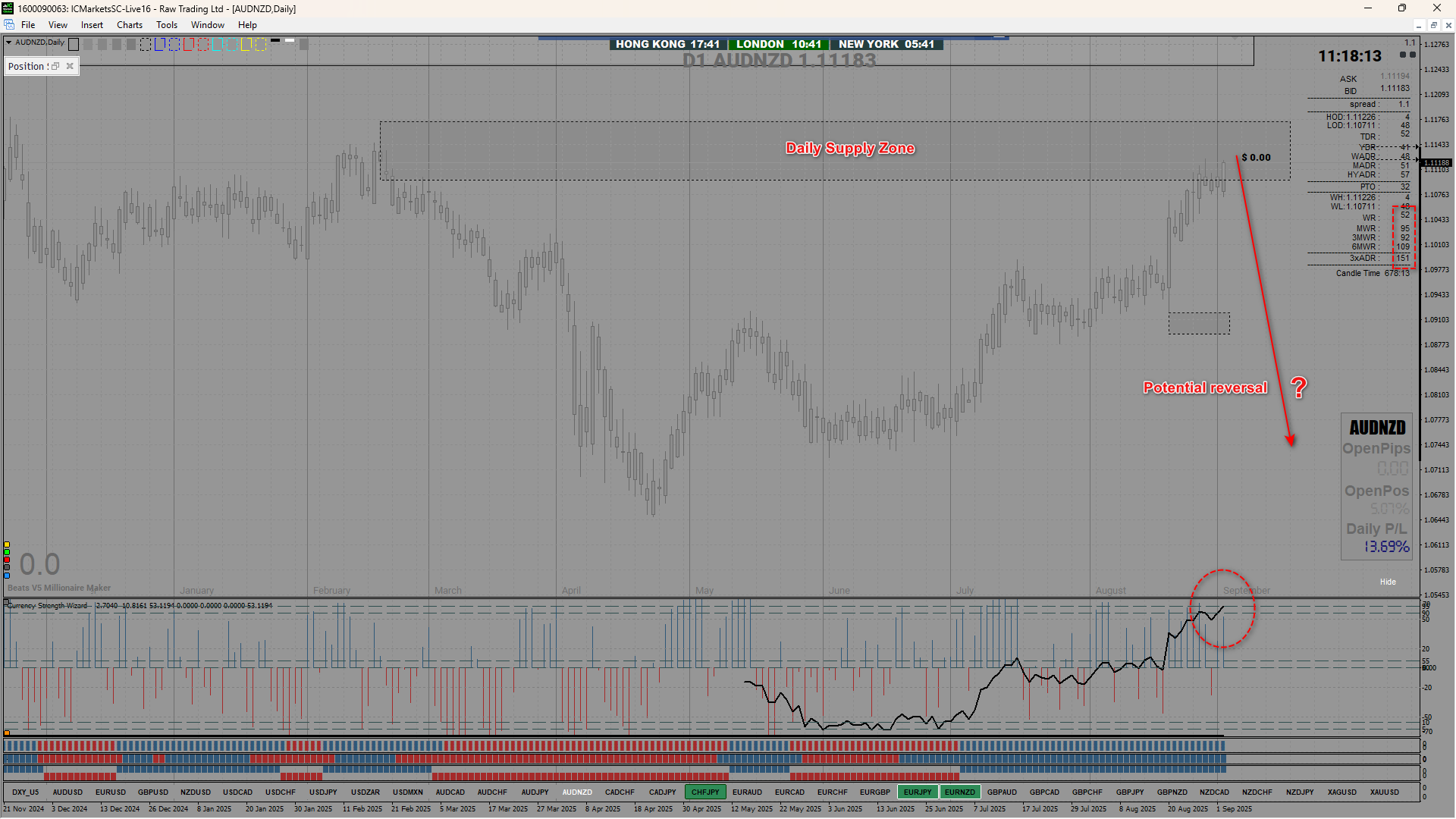Select the dashed yellow rectangle tool
This screenshot has width=1456, height=819.
pyautogui.click(x=261, y=45)
